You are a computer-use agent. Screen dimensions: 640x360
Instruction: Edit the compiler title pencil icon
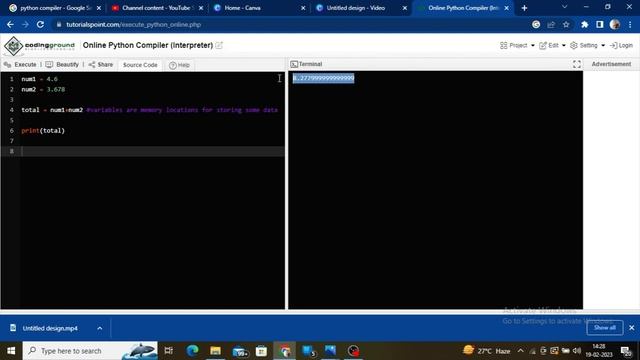point(219,45)
